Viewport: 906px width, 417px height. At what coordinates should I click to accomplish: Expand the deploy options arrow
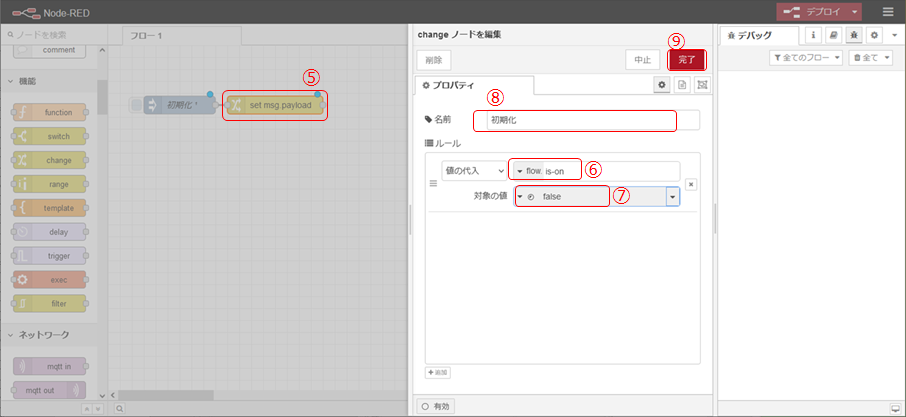(856, 12)
